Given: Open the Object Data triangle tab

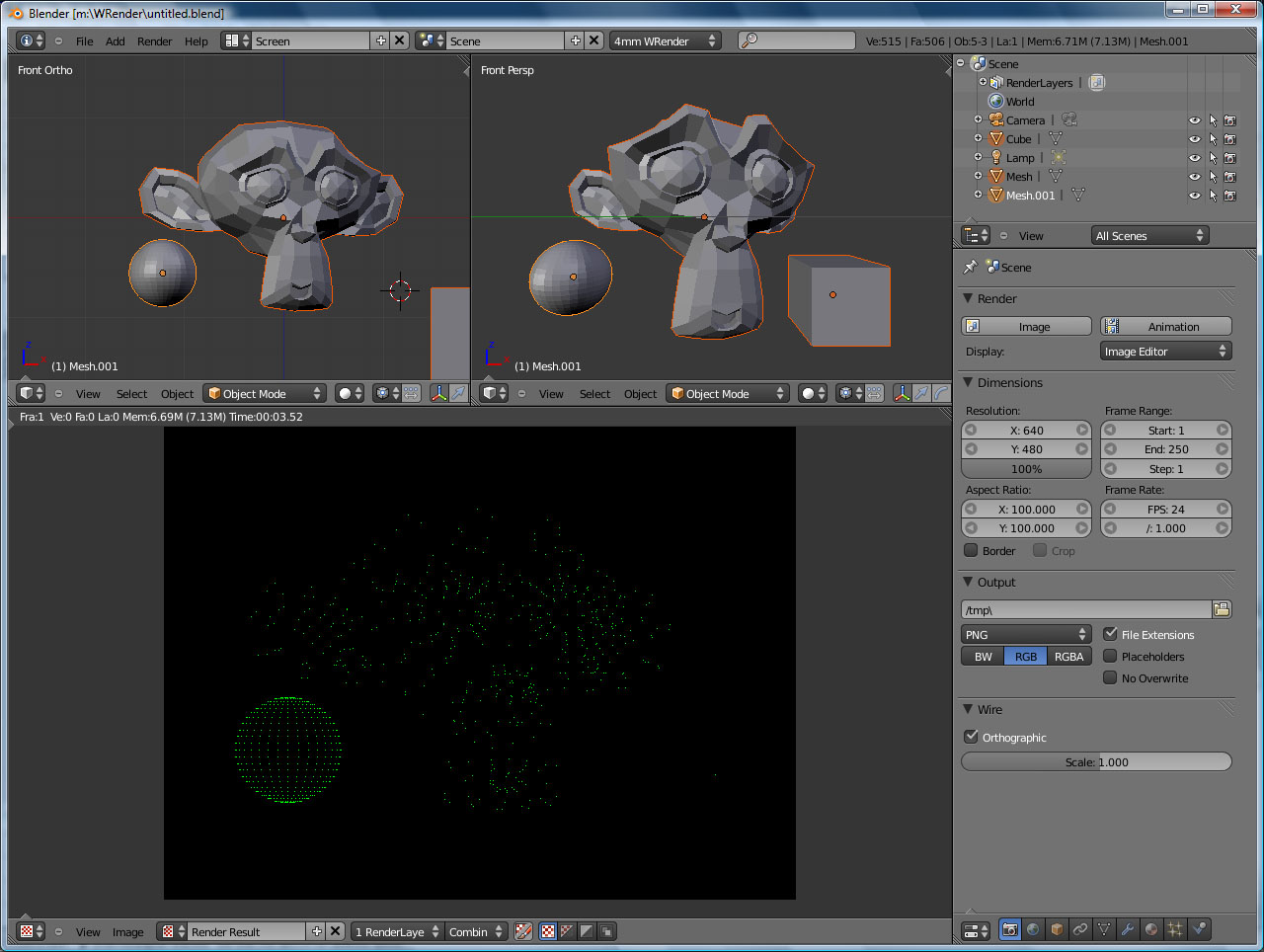Looking at the screenshot, I should pyautogui.click(x=1104, y=929).
